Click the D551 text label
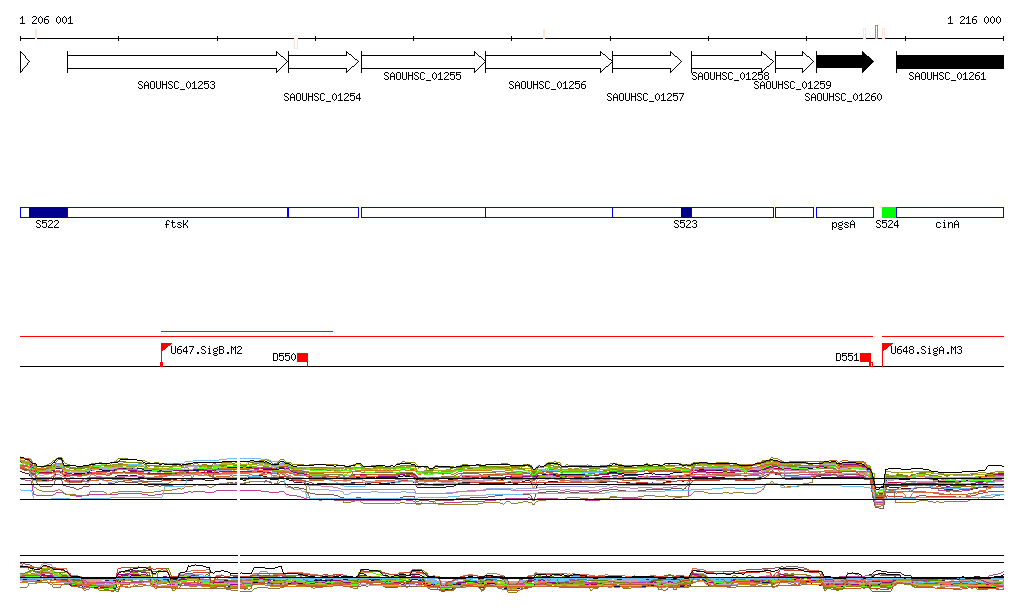Image resolution: width=1024 pixels, height=611 pixels. (847, 358)
